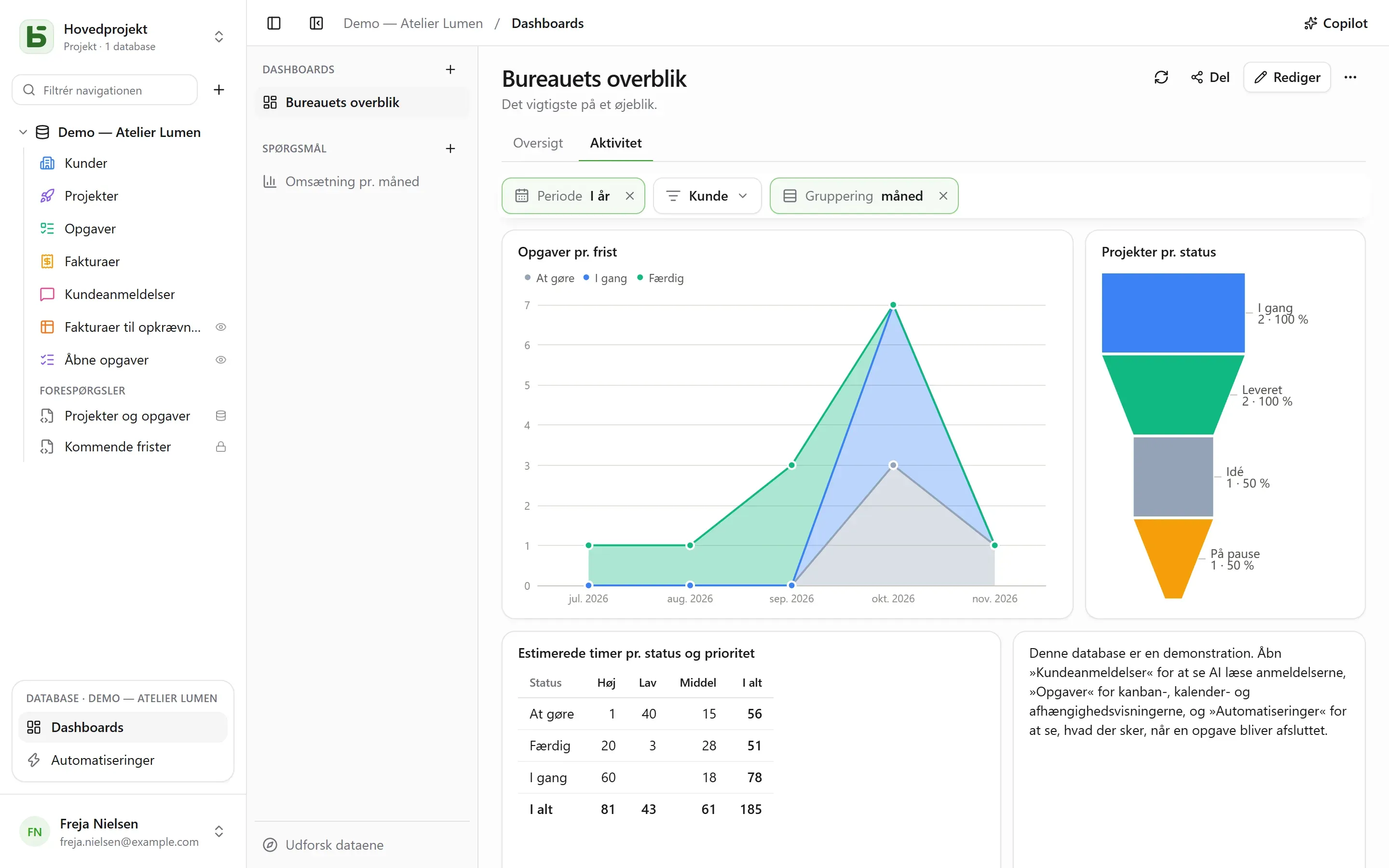Screen dimensions: 1389x868
Task: Switch to the Oversigt tab
Action: pyautogui.click(x=538, y=143)
